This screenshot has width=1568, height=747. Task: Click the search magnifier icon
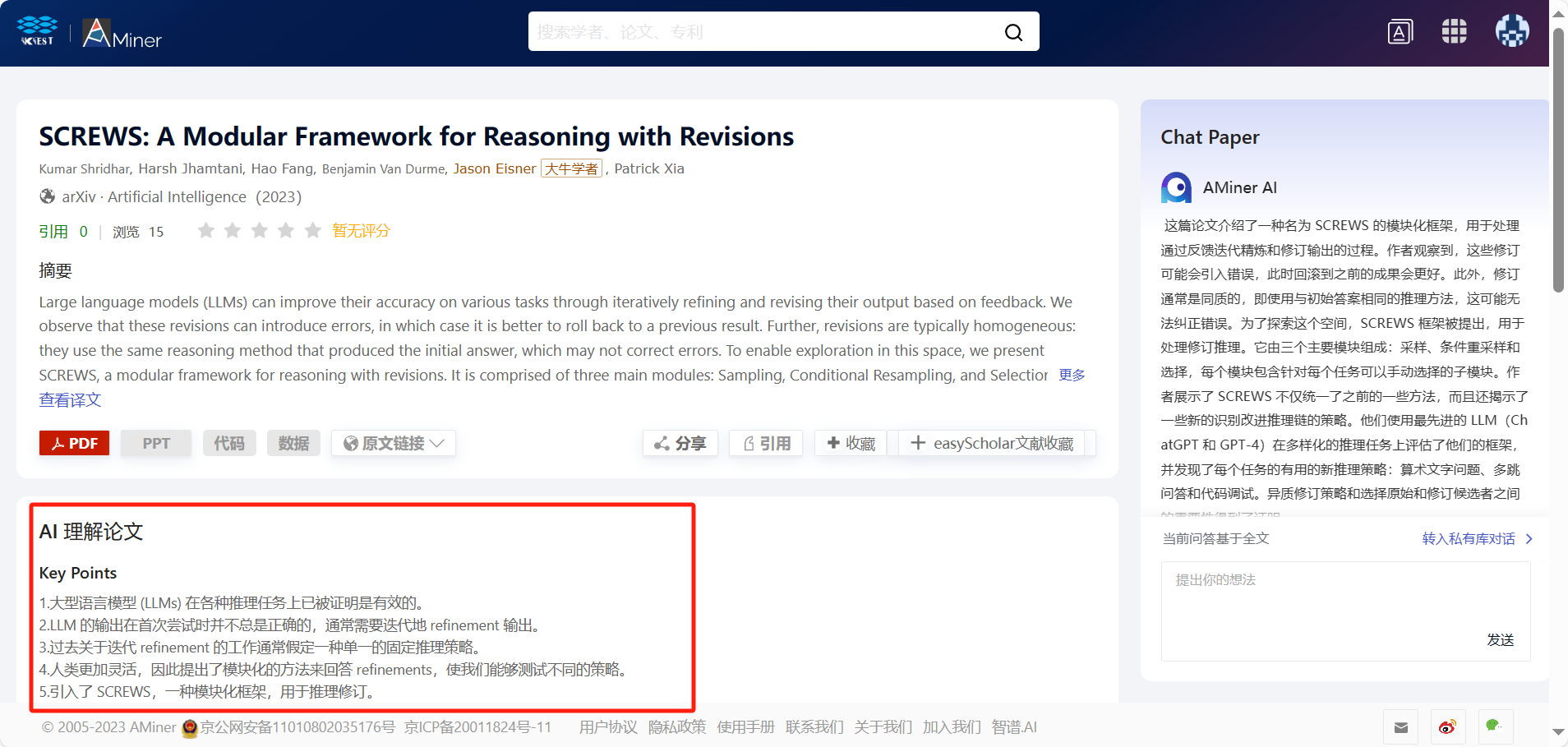coord(1013,32)
